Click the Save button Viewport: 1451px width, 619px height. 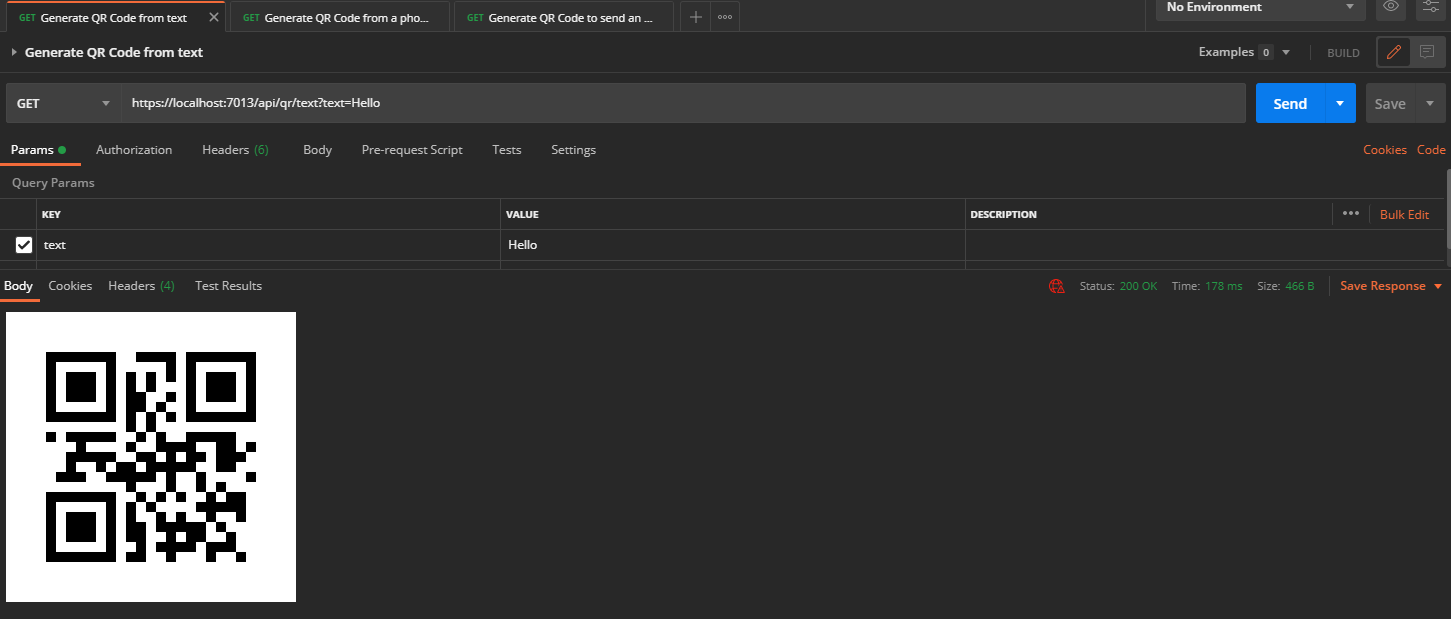[x=1390, y=103]
